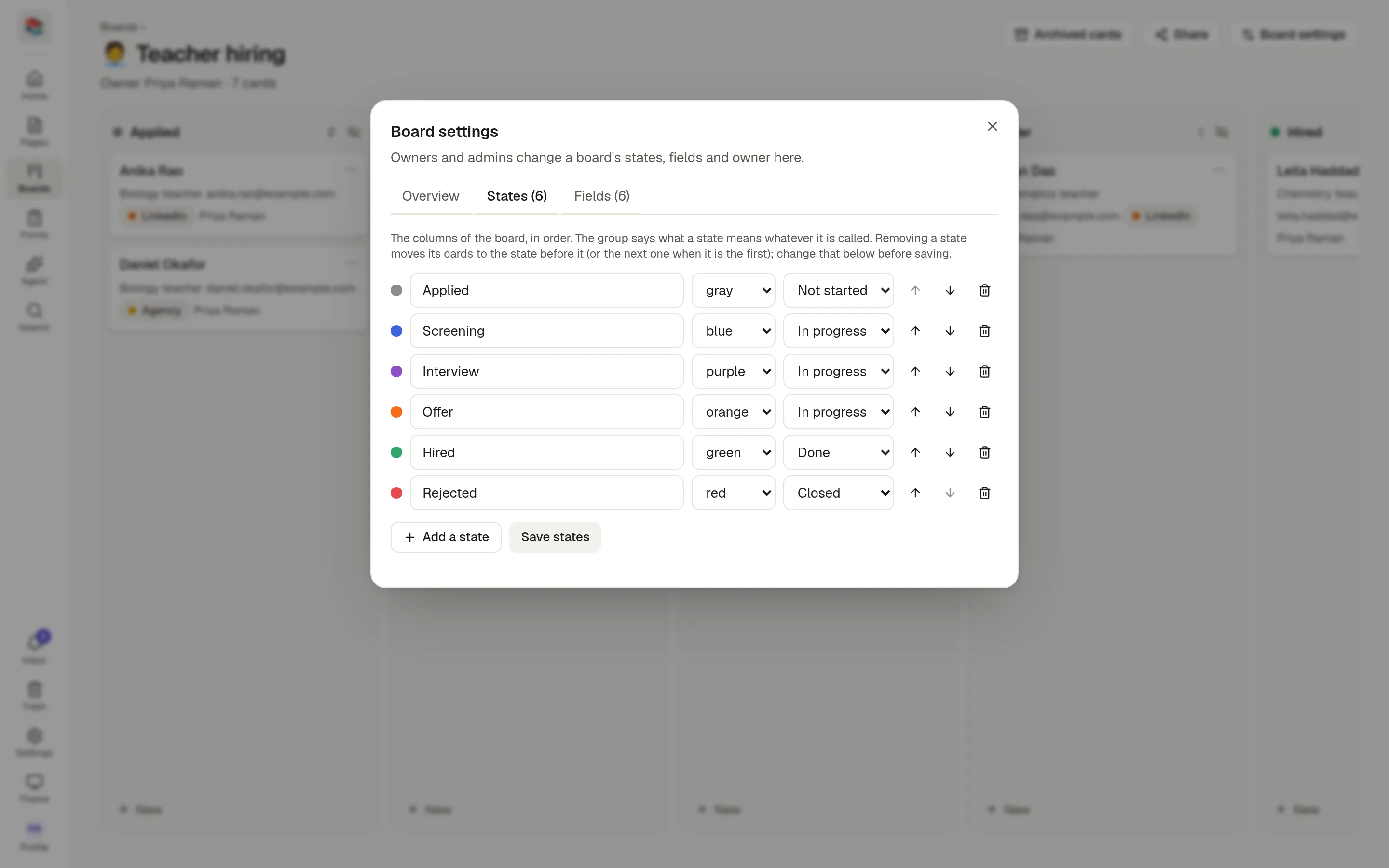Close the Board settings dialog
Viewport: 1389px width, 868px height.
pos(993,126)
